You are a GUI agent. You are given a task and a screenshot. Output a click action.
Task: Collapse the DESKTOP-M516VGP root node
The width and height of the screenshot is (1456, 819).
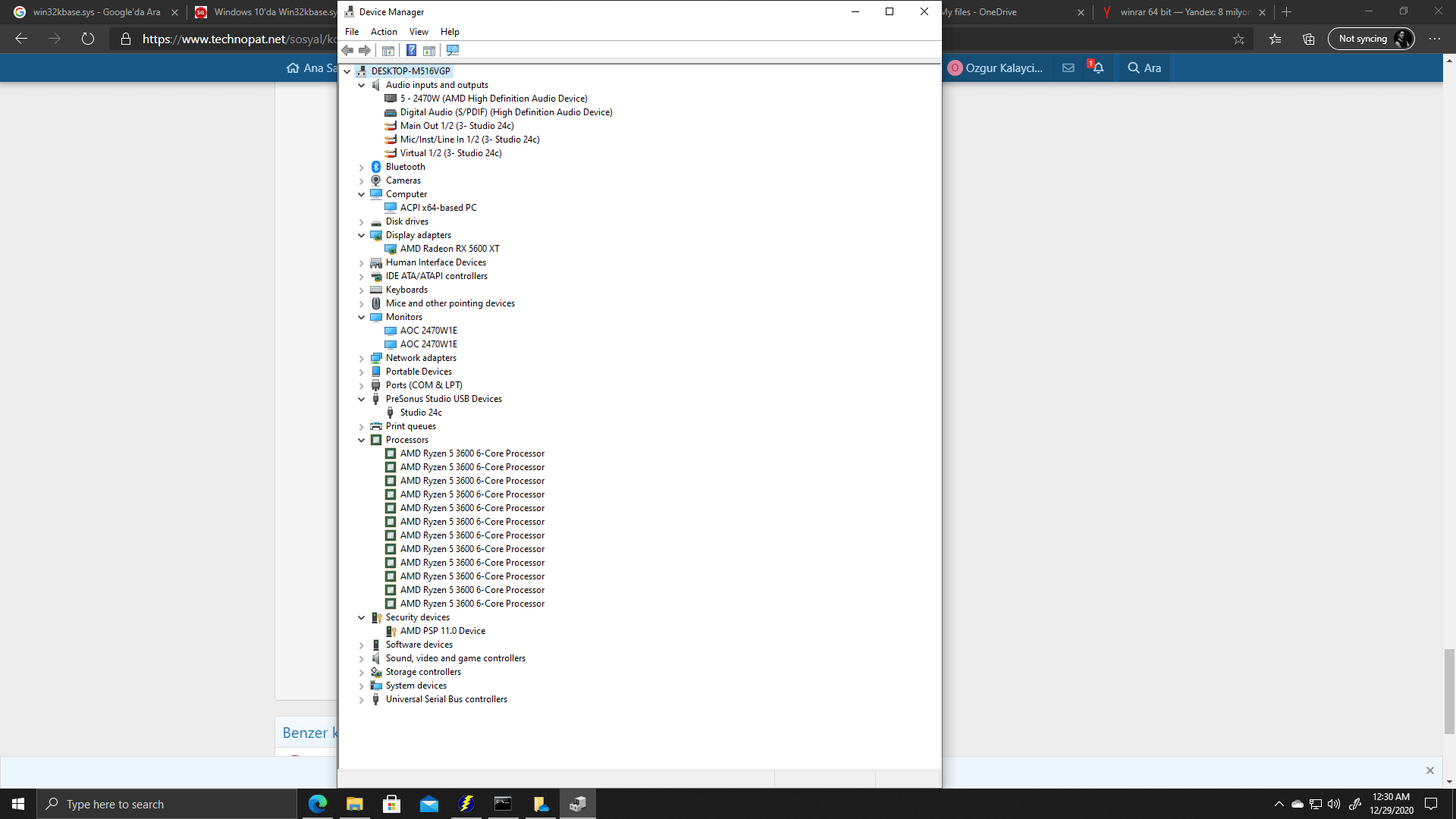[x=347, y=71]
